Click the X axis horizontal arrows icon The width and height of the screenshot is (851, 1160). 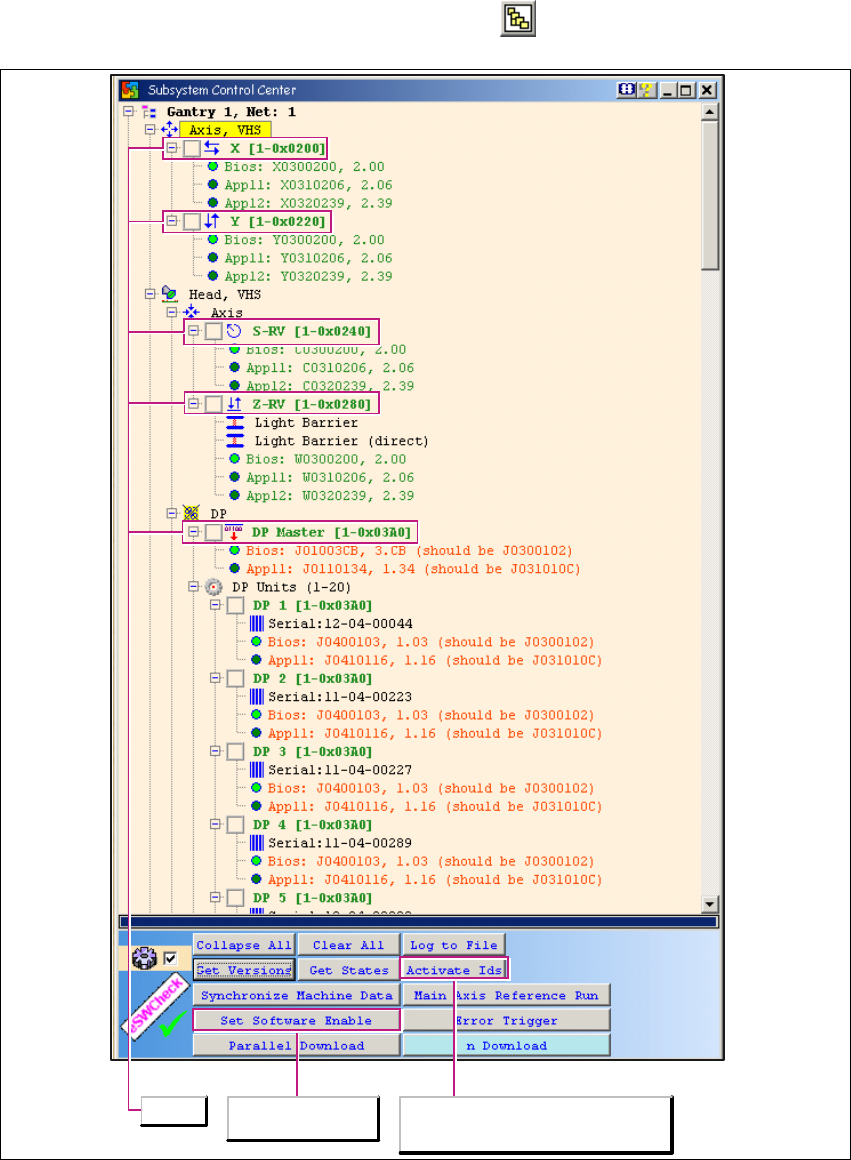pyautogui.click(x=211, y=148)
